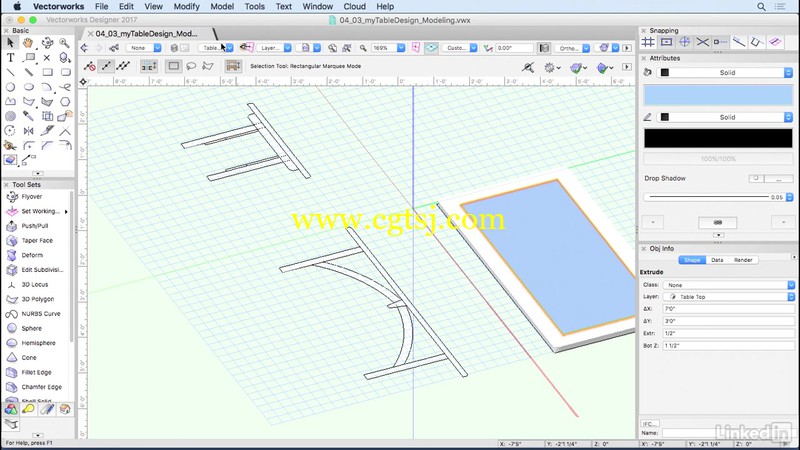Open the zoom percentage dropdown
Screen dimensions: 800x450
click(x=388, y=48)
